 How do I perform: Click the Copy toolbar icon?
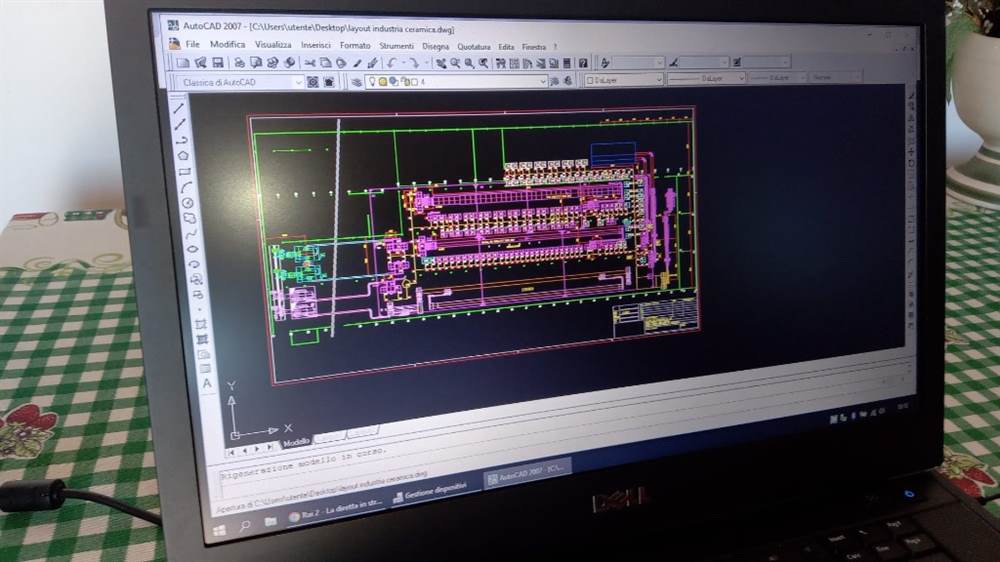click(325, 63)
